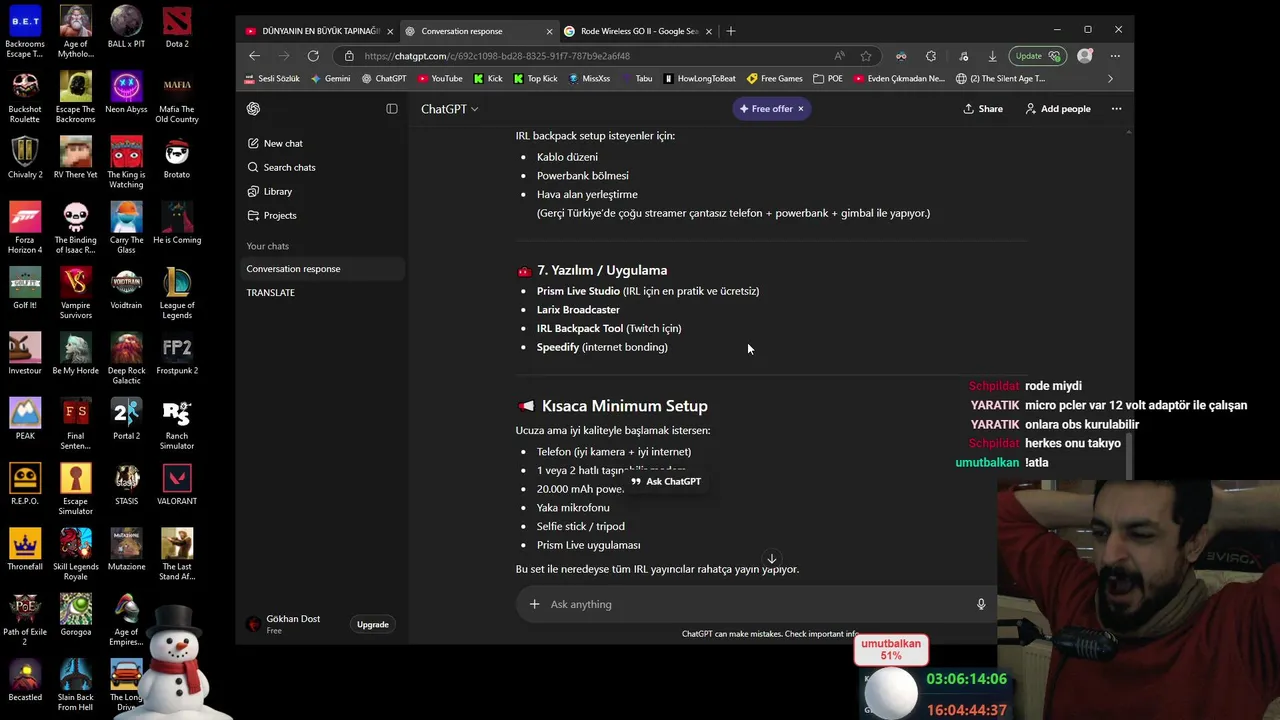Open ChatGPT conversation options three dots
This screenshot has height=720, width=1280.
coord(1116,109)
